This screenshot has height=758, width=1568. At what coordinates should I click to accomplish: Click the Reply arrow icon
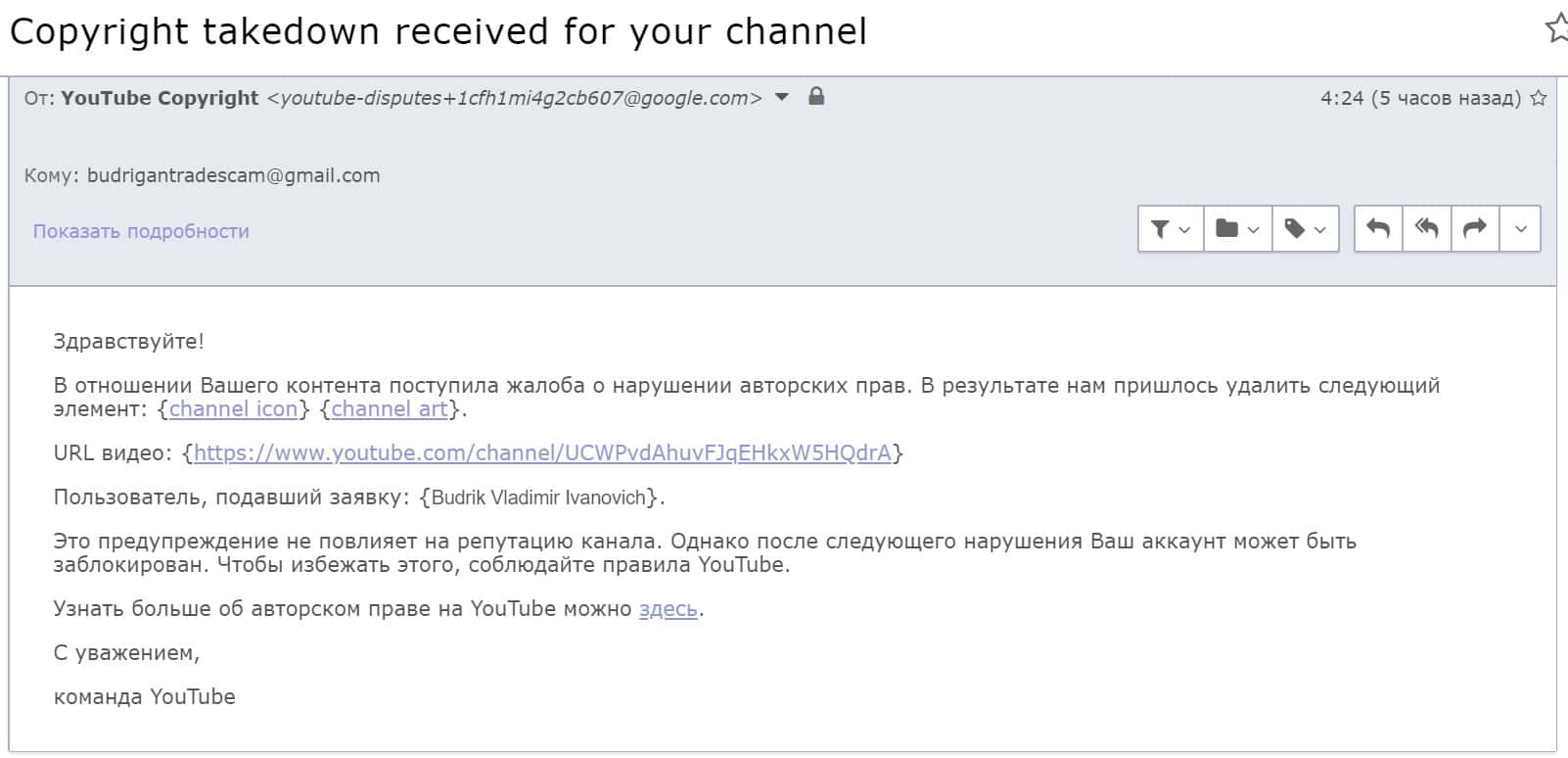click(1378, 229)
